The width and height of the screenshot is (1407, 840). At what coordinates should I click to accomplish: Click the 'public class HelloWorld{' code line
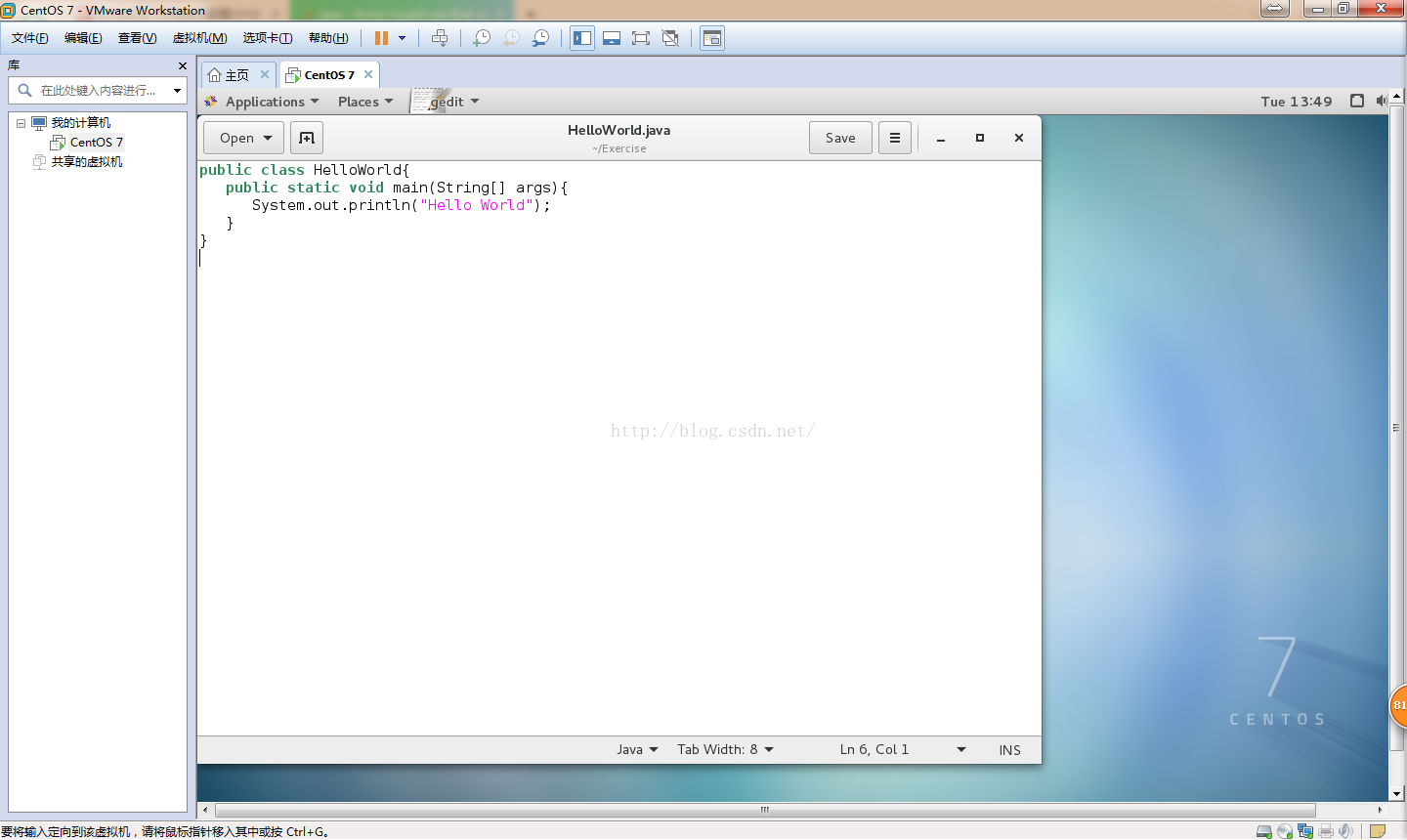(305, 170)
